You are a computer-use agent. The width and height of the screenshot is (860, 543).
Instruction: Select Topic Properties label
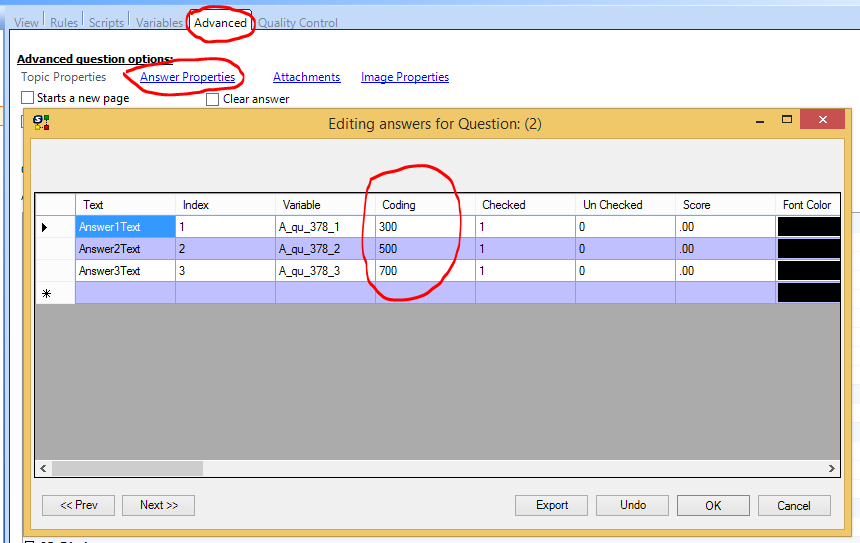[x=64, y=77]
